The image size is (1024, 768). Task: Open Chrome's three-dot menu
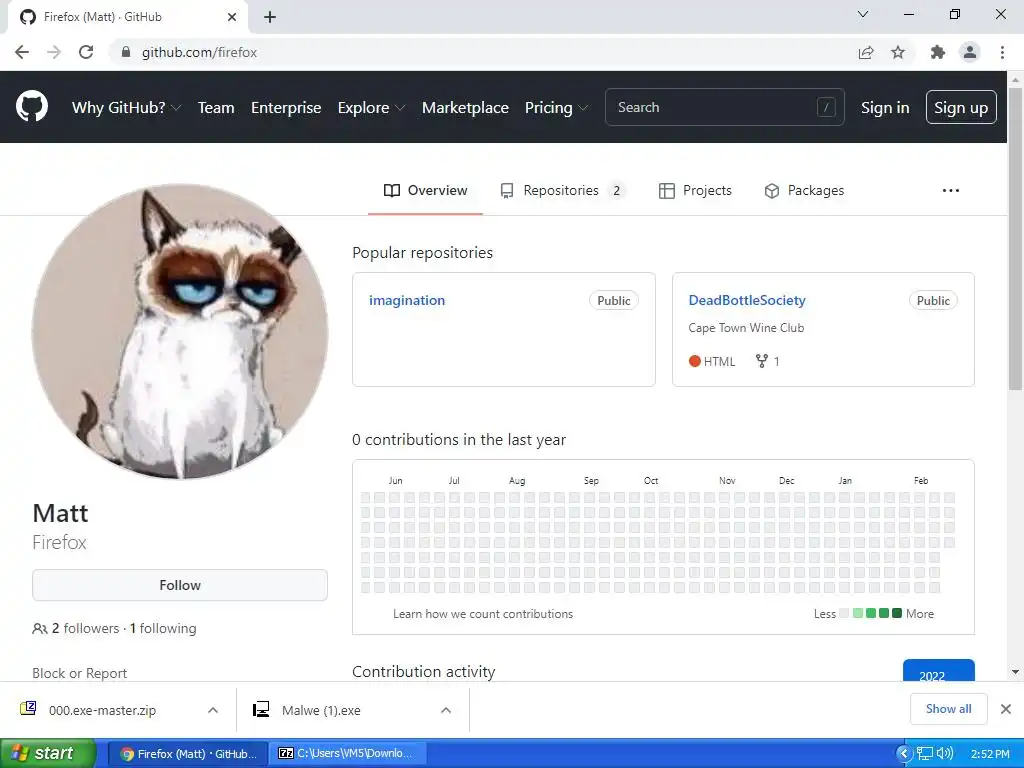click(1002, 52)
